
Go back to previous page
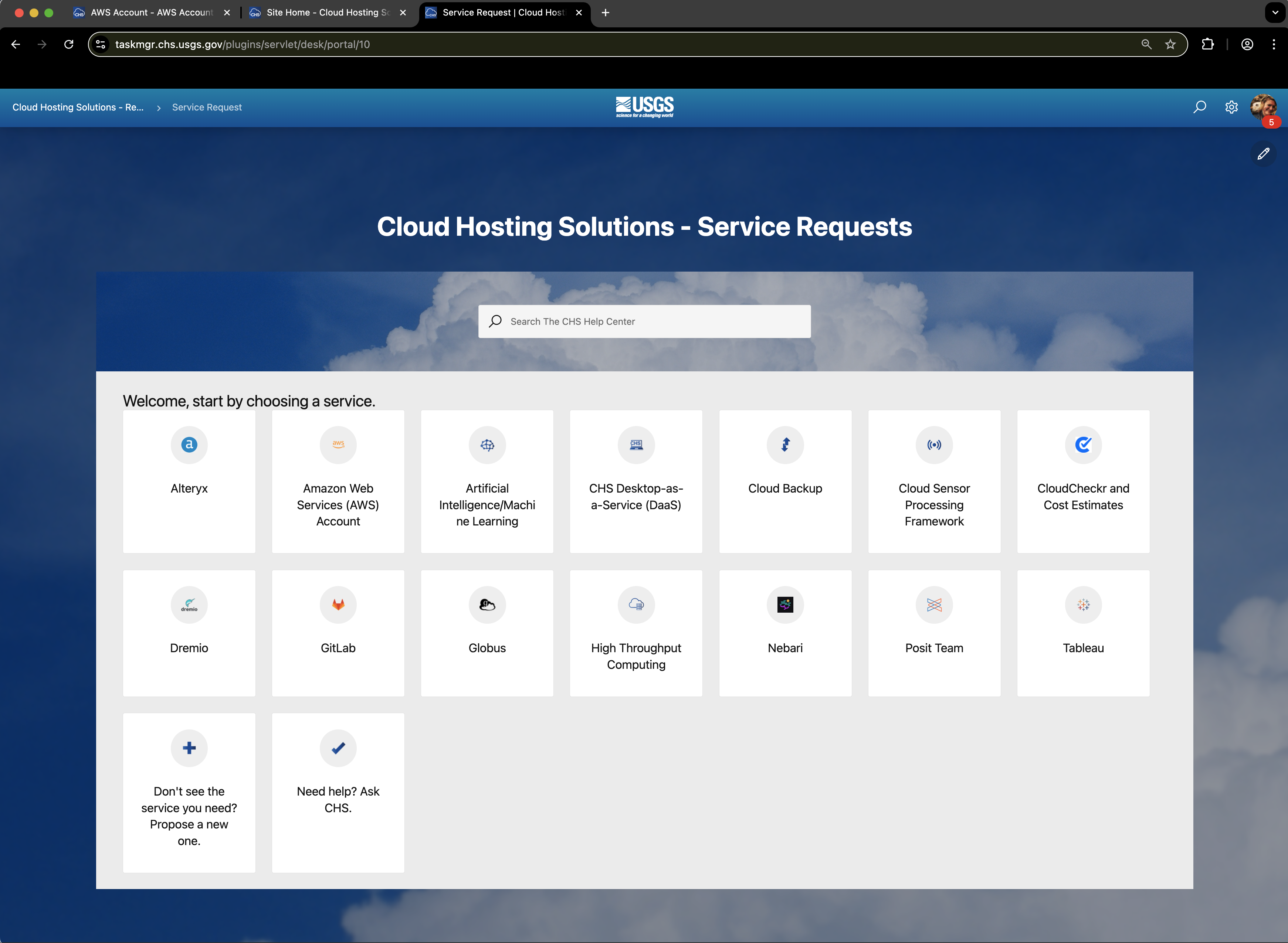pos(16,44)
